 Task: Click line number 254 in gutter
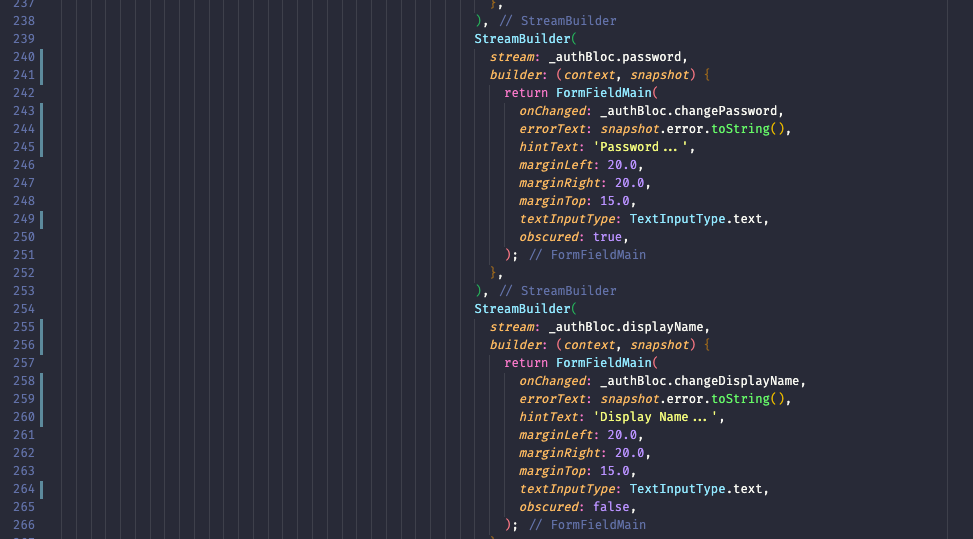point(24,308)
